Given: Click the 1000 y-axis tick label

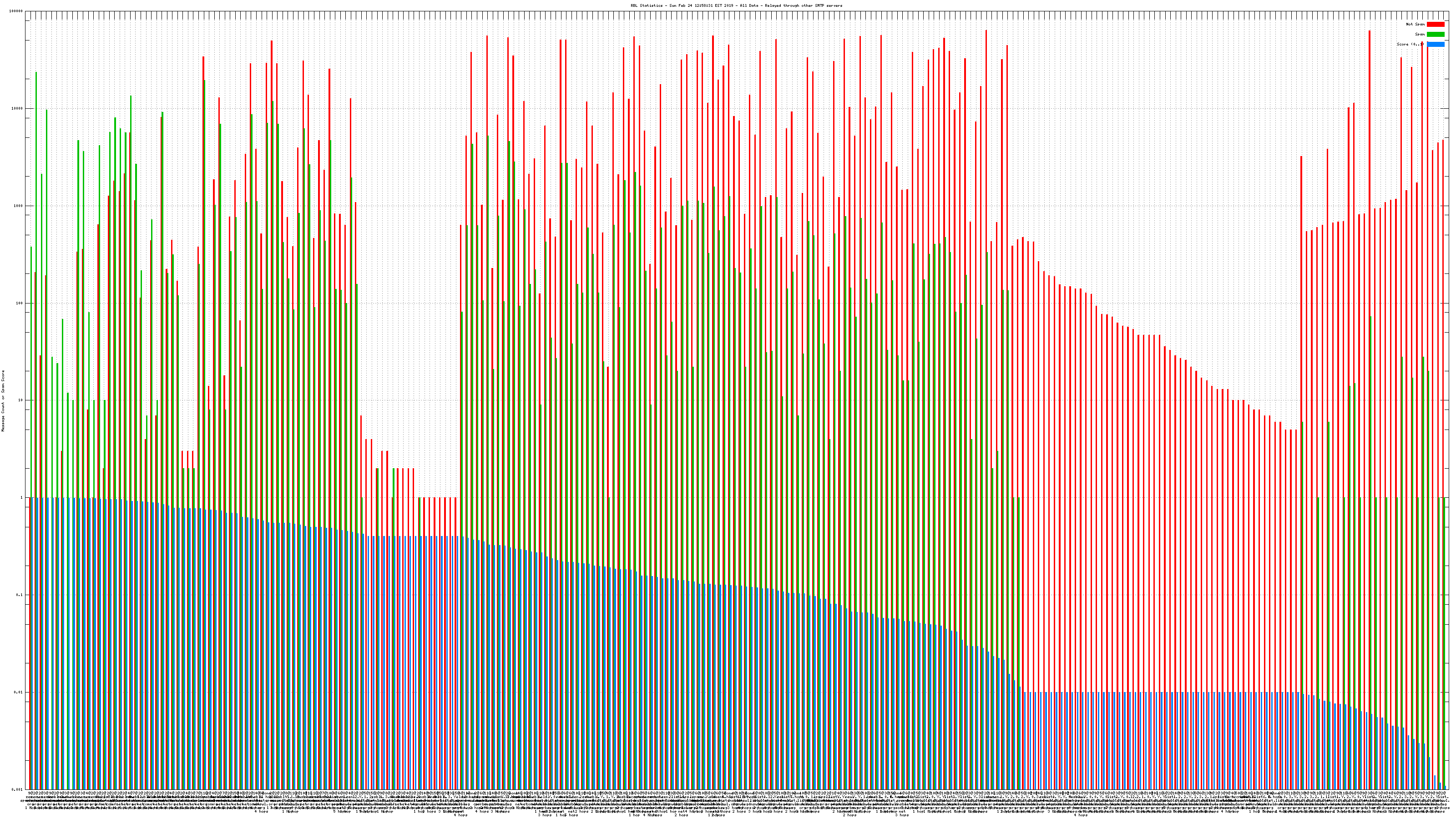Looking at the screenshot, I should (19, 206).
